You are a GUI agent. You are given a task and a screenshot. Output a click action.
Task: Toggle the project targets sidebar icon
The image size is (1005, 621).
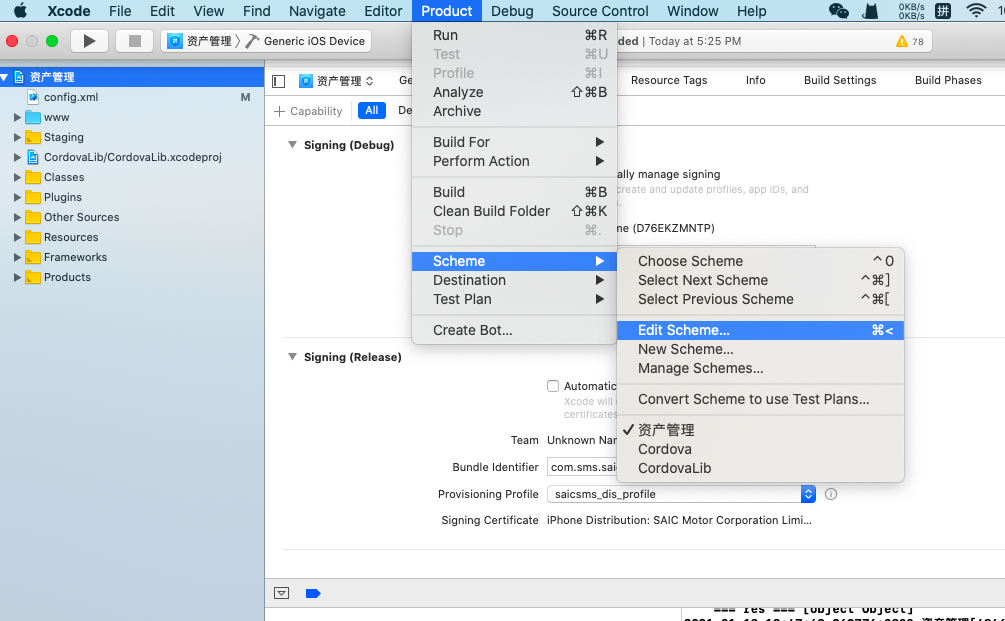[278, 81]
